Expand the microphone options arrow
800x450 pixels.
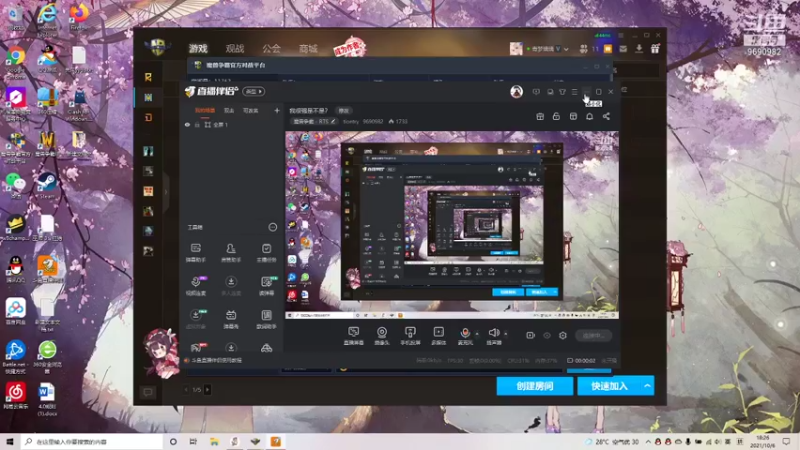point(478,334)
